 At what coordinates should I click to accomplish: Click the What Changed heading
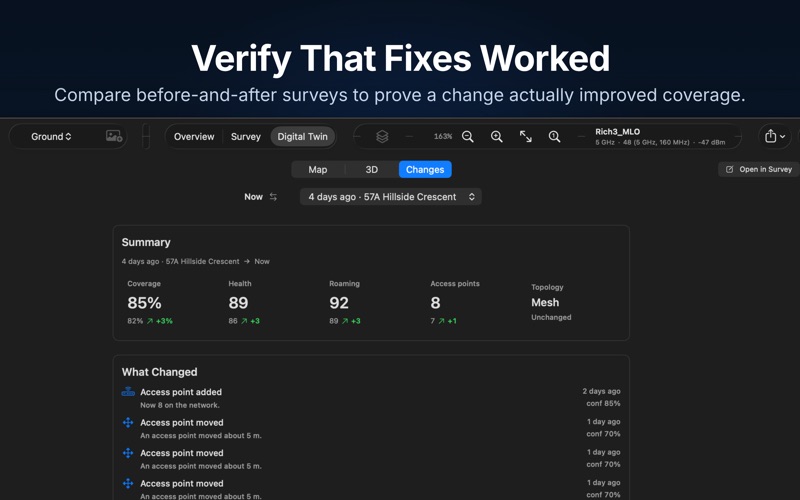pyautogui.click(x=159, y=372)
